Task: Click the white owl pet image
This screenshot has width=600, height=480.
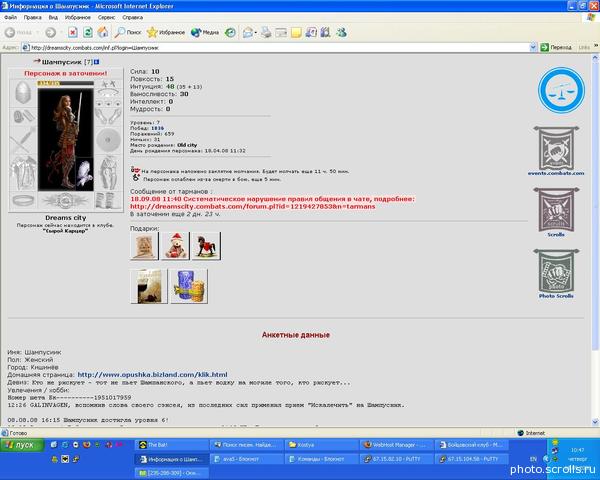Action: click(84, 174)
